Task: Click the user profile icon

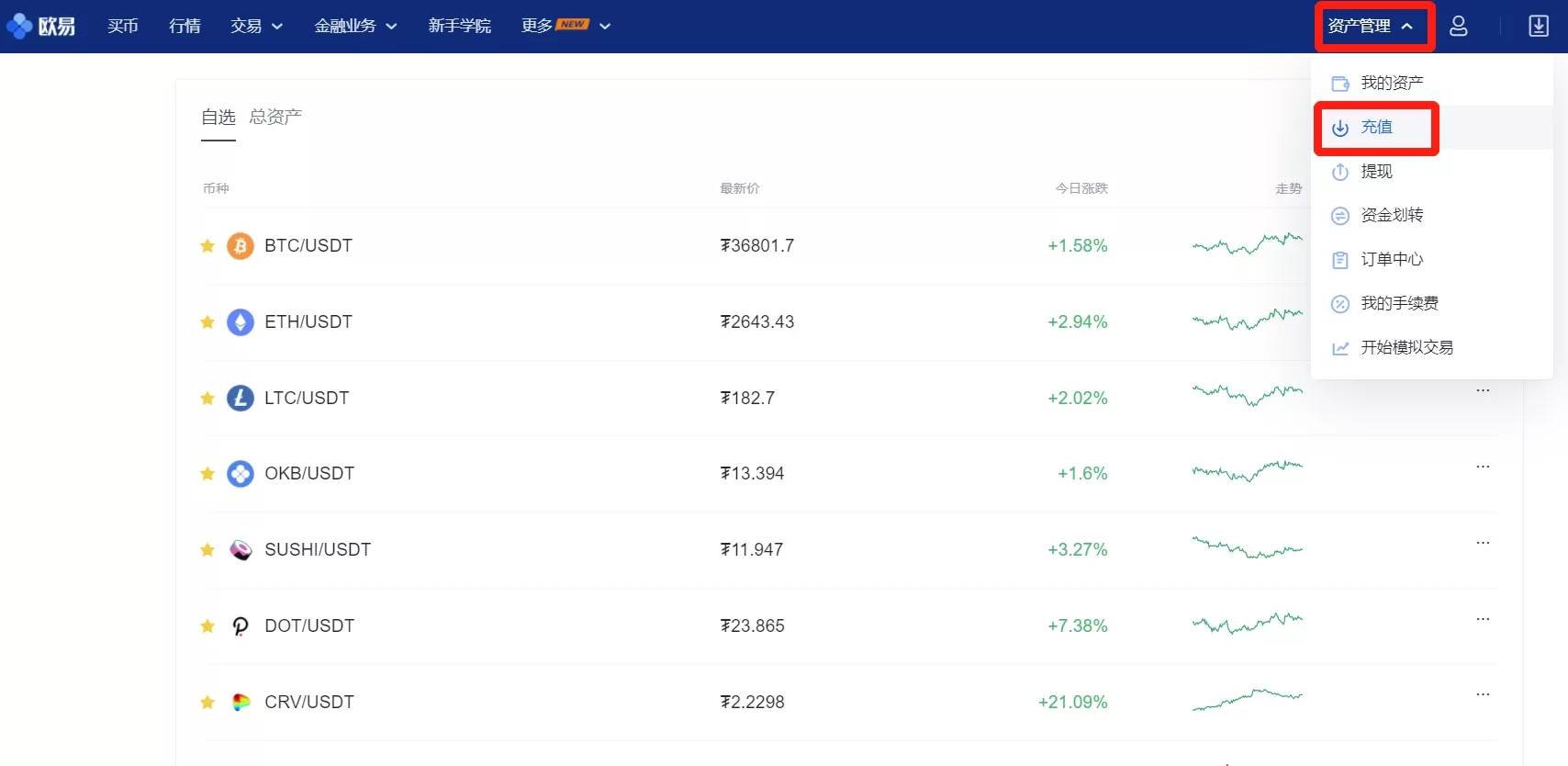Action: (1458, 26)
